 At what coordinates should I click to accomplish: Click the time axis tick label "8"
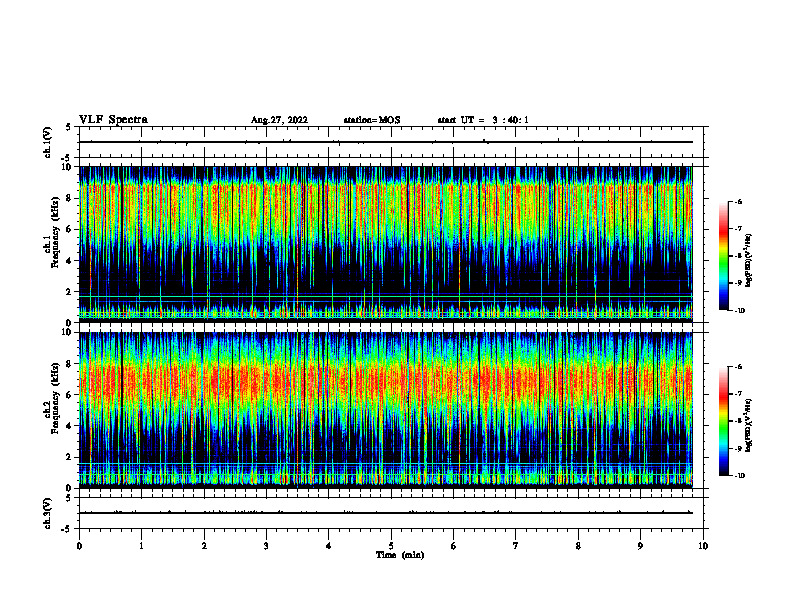click(x=578, y=546)
